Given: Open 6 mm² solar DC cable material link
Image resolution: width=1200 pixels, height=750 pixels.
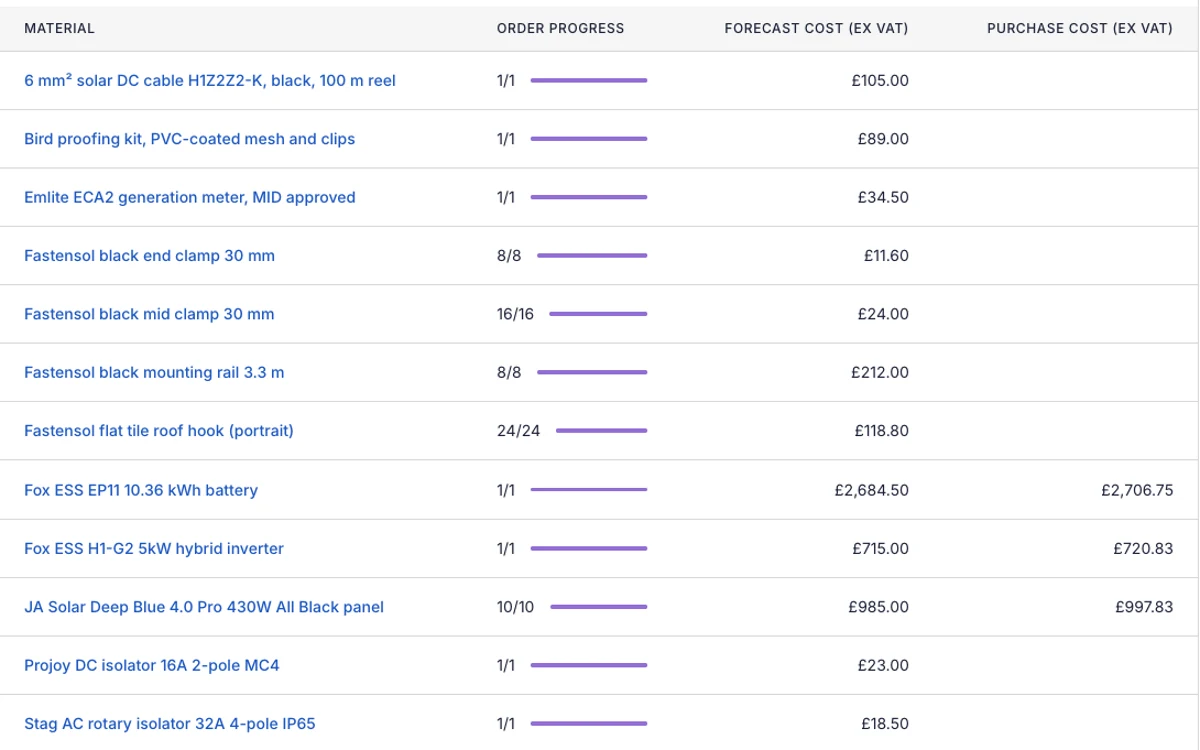Looking at the screenshot, I should pyautogui.click(x=210, y=80).
